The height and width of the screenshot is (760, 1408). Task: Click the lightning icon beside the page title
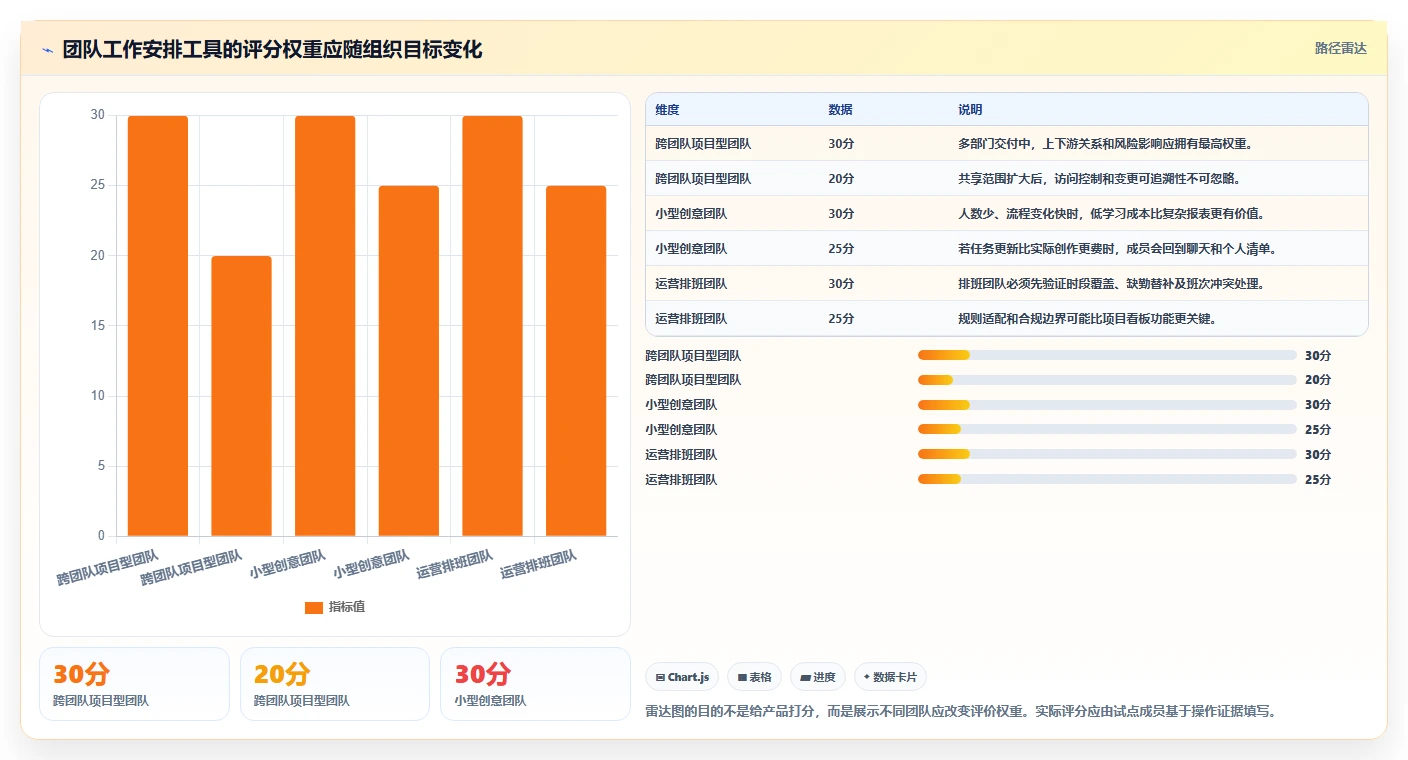click(x=47, y=50)
